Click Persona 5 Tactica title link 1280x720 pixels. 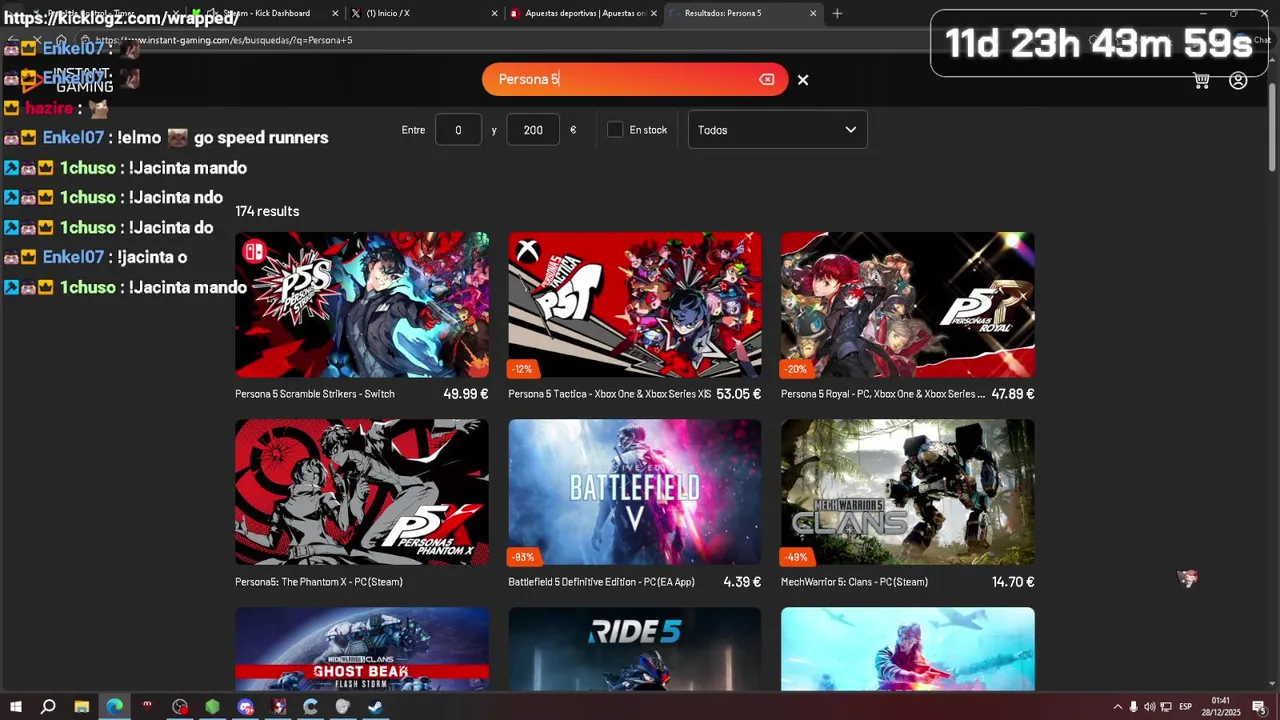(x=610, y=394)
